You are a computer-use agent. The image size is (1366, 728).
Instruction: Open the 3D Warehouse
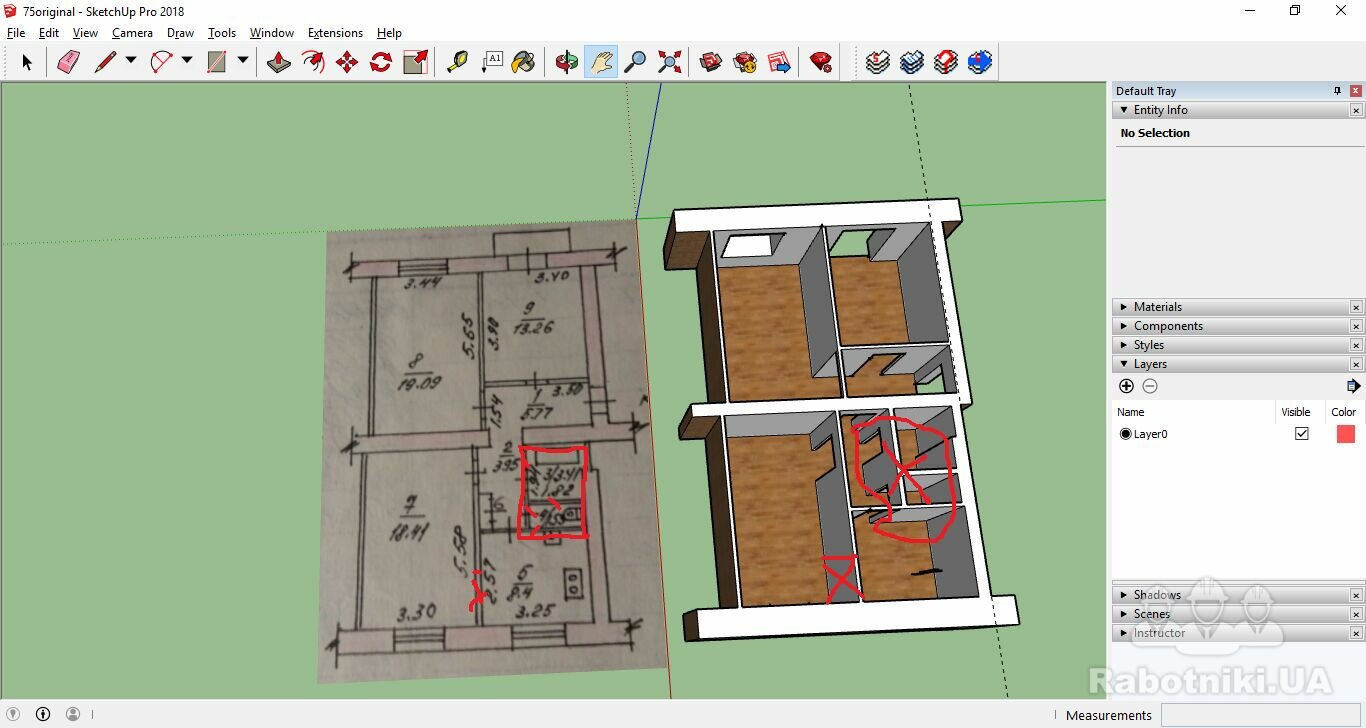(711, 62)
